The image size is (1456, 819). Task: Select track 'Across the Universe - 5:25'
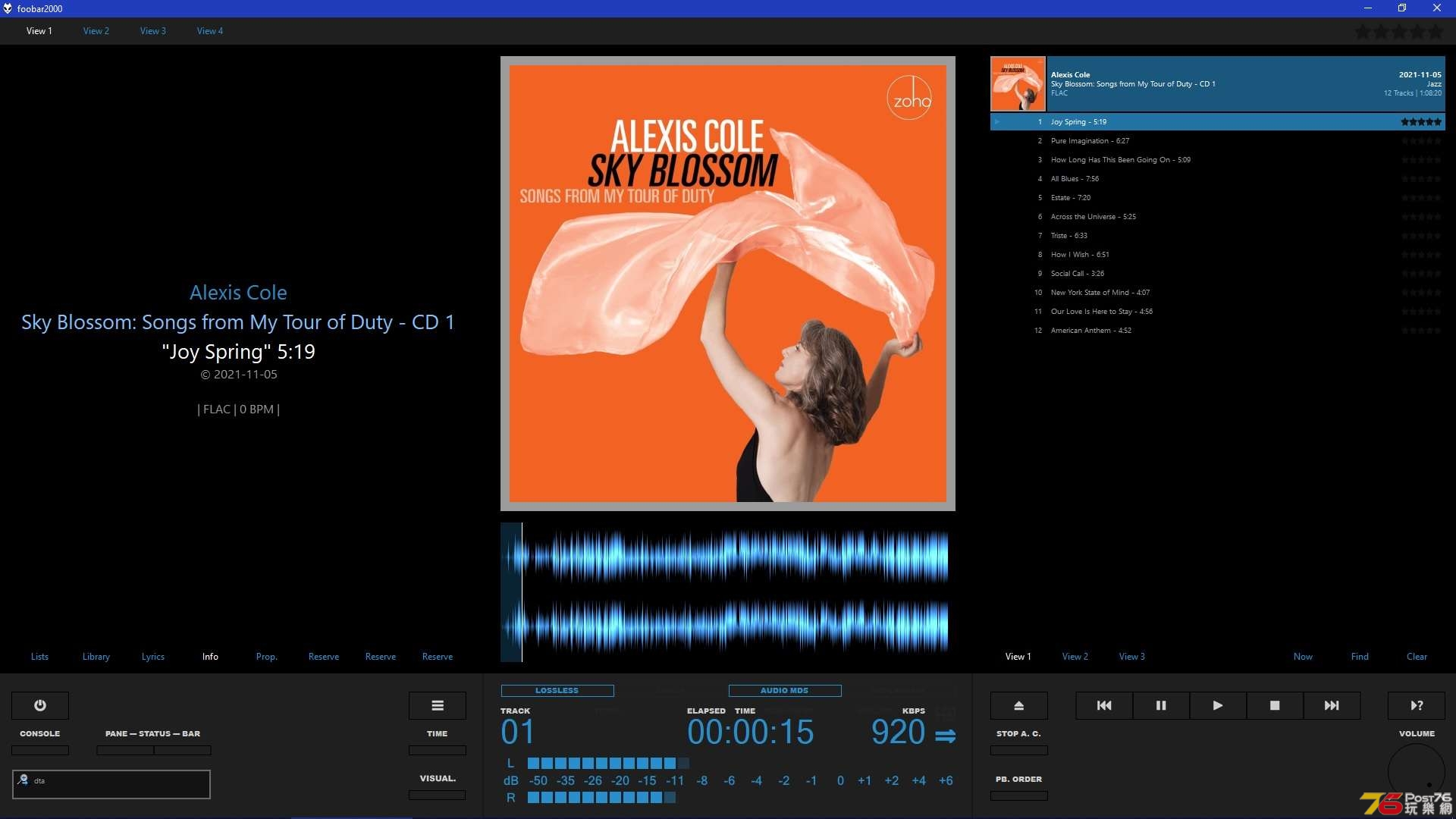tap(1217, 217)
